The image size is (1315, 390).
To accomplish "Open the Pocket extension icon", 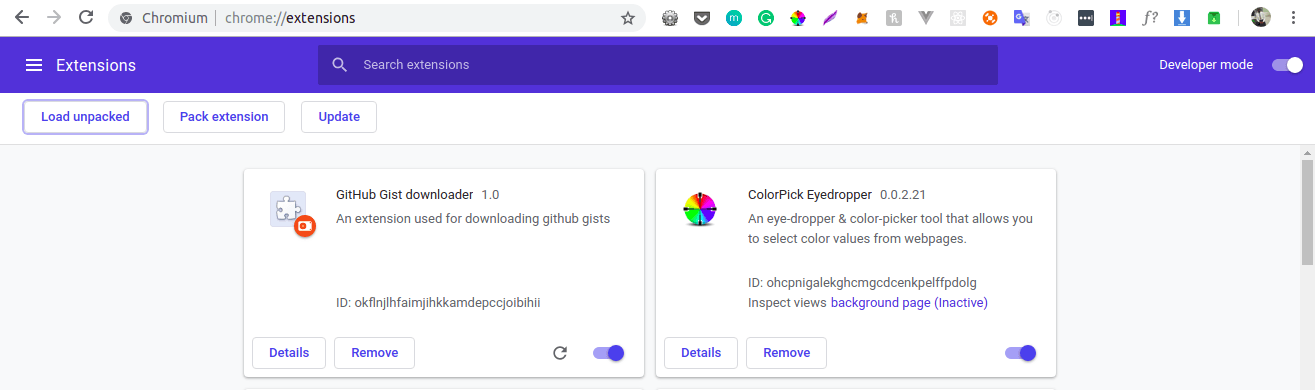I will click(x=702, y=18).
